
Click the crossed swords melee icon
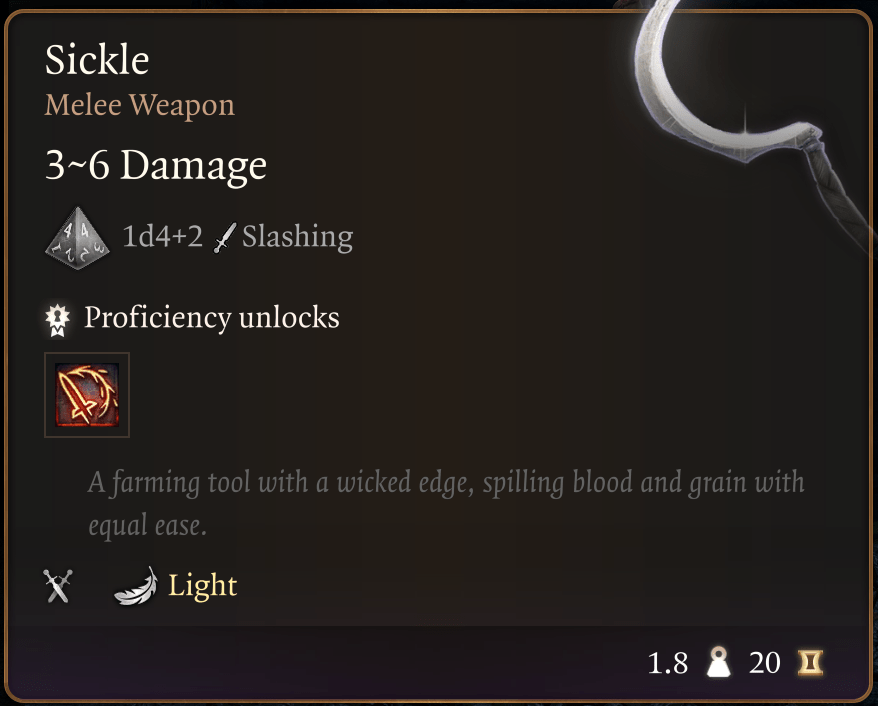point(58,586)
